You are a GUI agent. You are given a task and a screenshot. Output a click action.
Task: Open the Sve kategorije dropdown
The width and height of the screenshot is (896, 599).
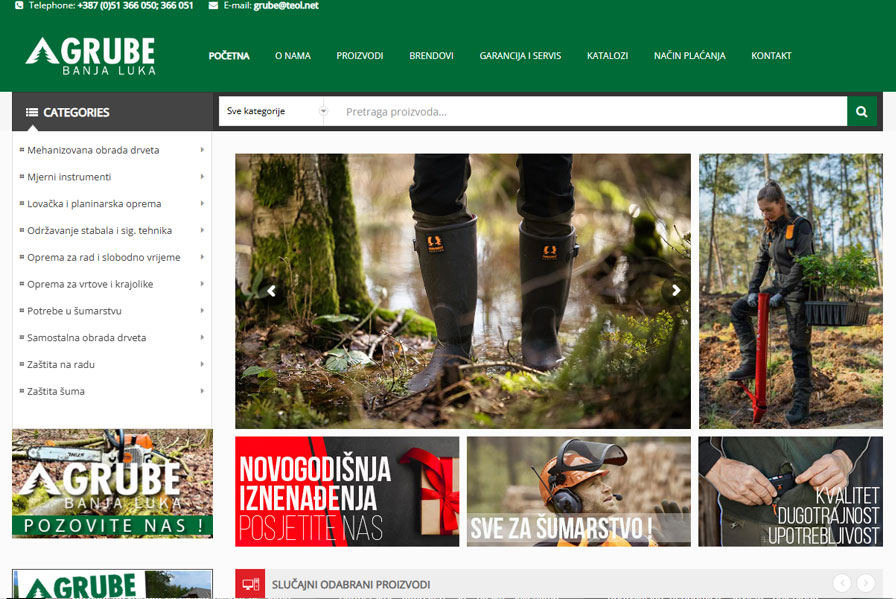point(276,111)
